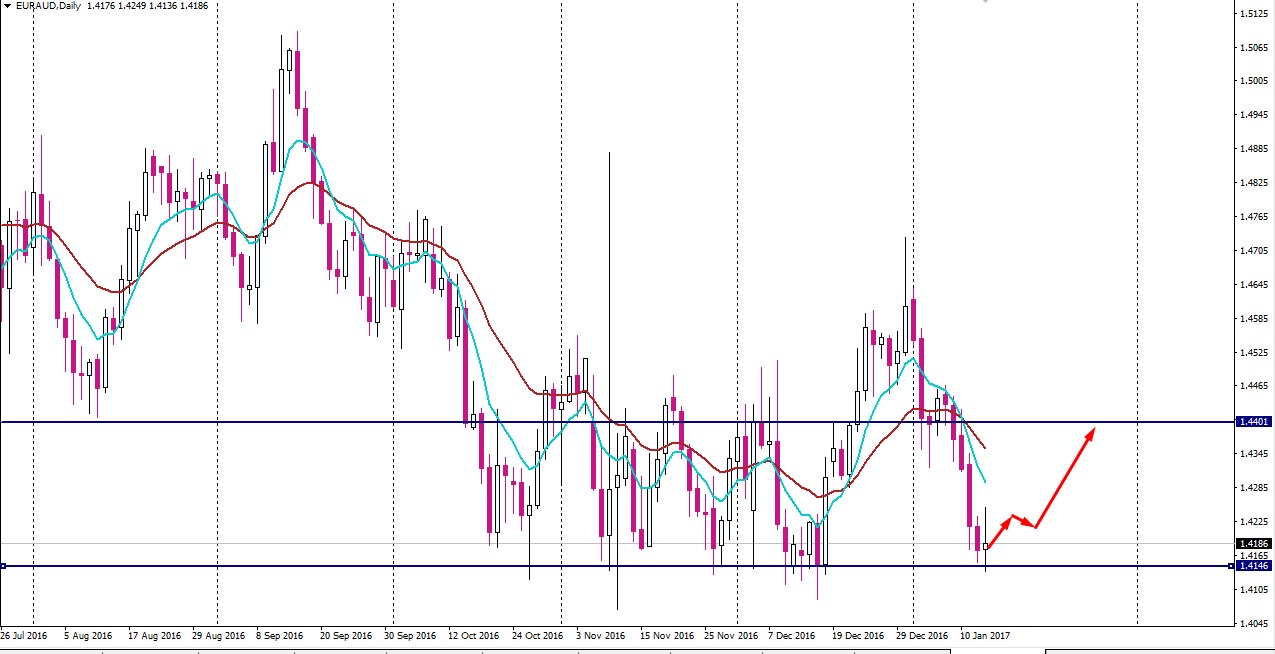Click the 26 Jul 2016 date label
Viewport: 1275px width, 654px height.
[24, 635]
